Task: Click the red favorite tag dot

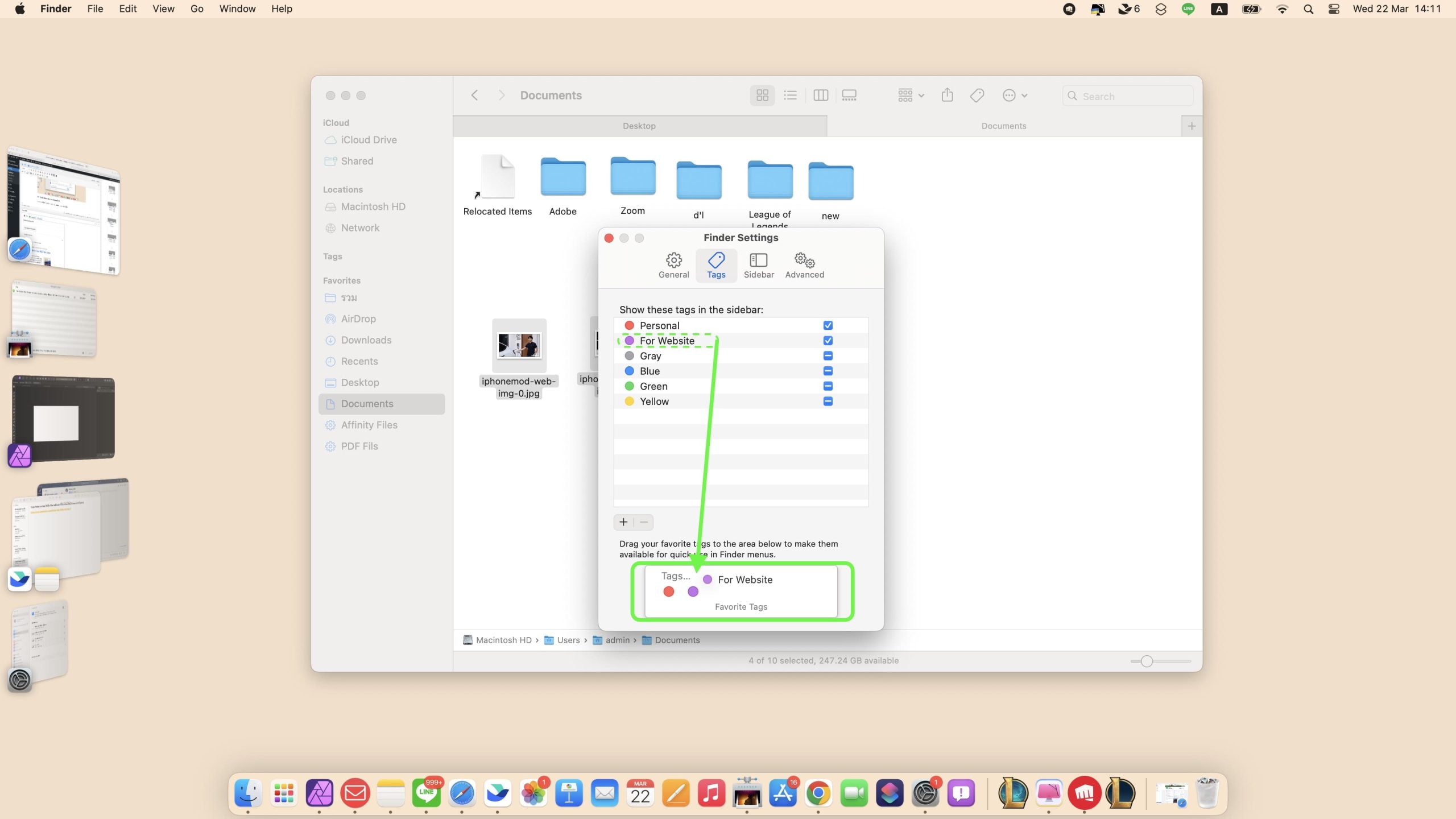Action: coord(669,591)
